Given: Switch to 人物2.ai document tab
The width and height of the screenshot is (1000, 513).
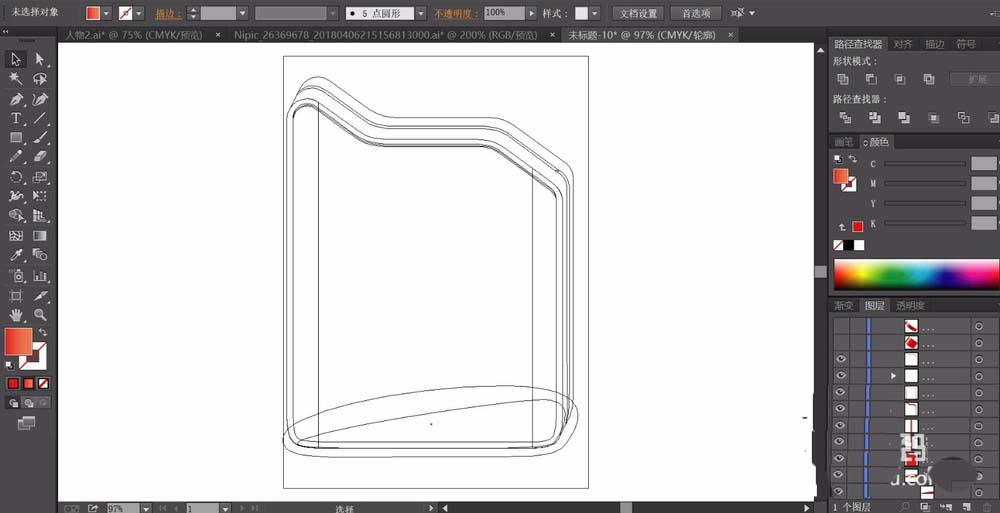Looking at the screenshot, I should tap(133, 35).
